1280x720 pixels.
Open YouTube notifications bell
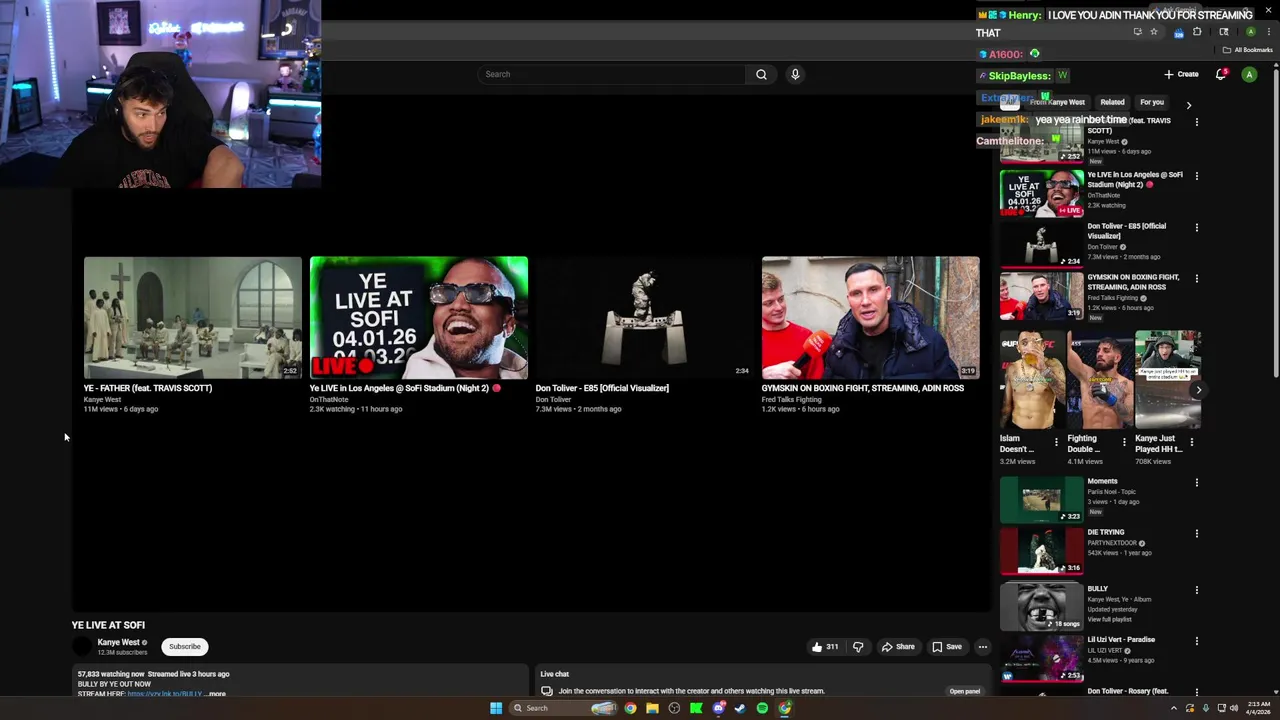coord(1221,74)
